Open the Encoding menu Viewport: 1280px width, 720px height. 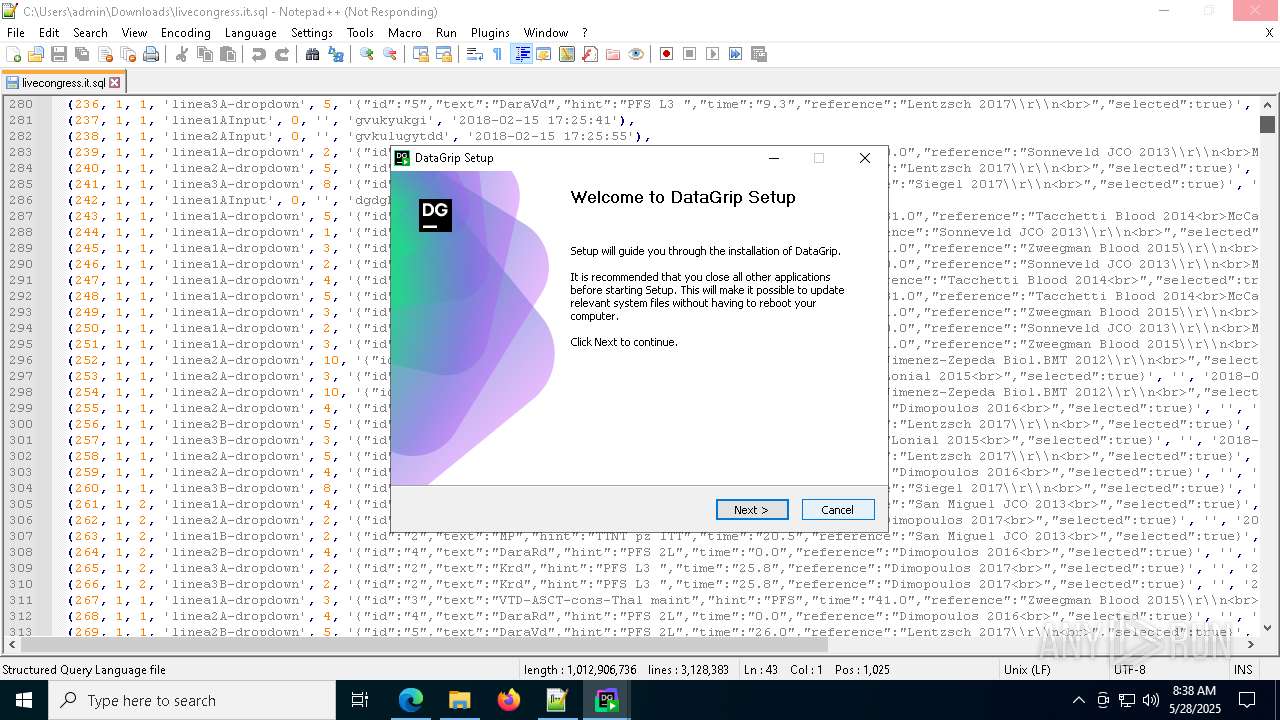click(186, 33)
